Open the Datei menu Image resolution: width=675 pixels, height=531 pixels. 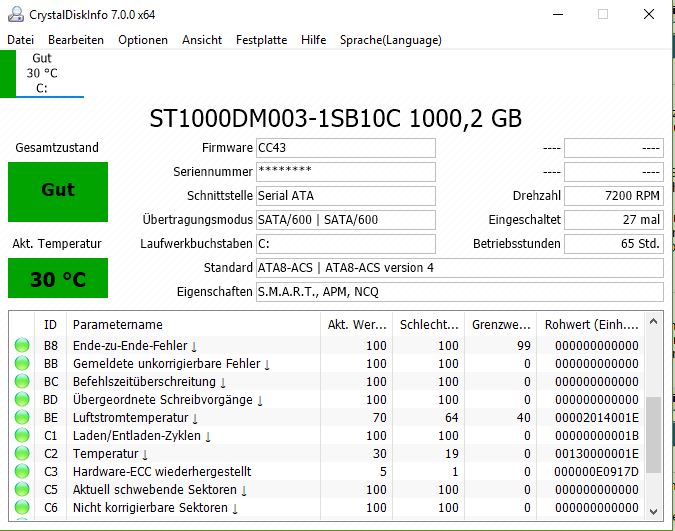coord(20,40)
